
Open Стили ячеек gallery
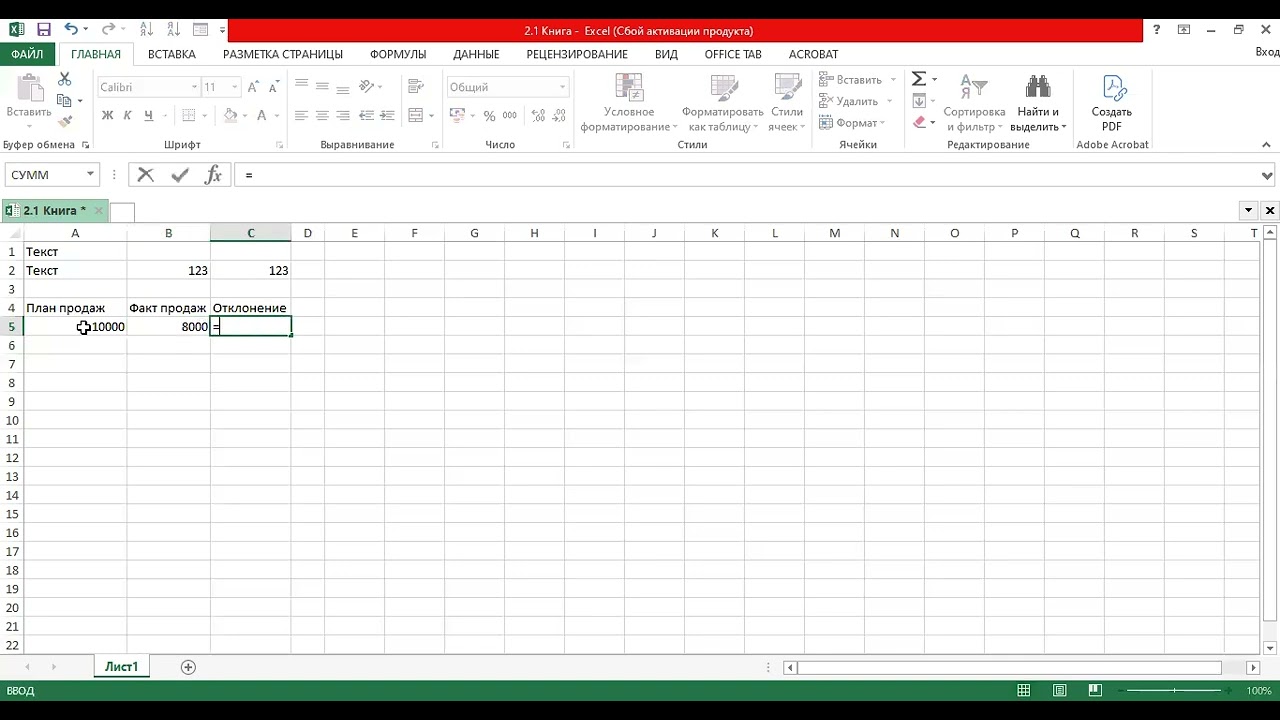coord(787,103)
